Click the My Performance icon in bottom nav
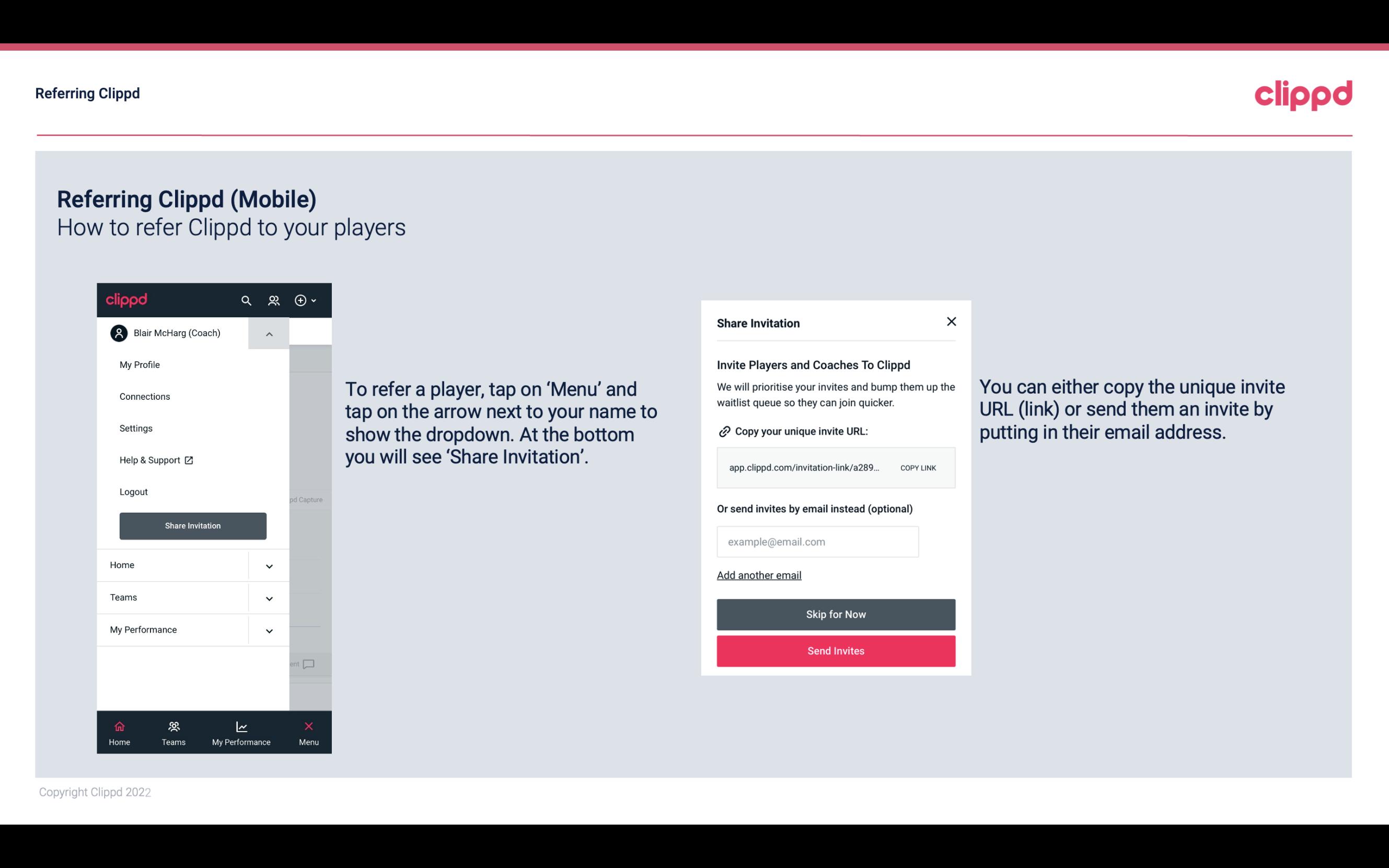The image size is (1389, 868). [241, 726]
